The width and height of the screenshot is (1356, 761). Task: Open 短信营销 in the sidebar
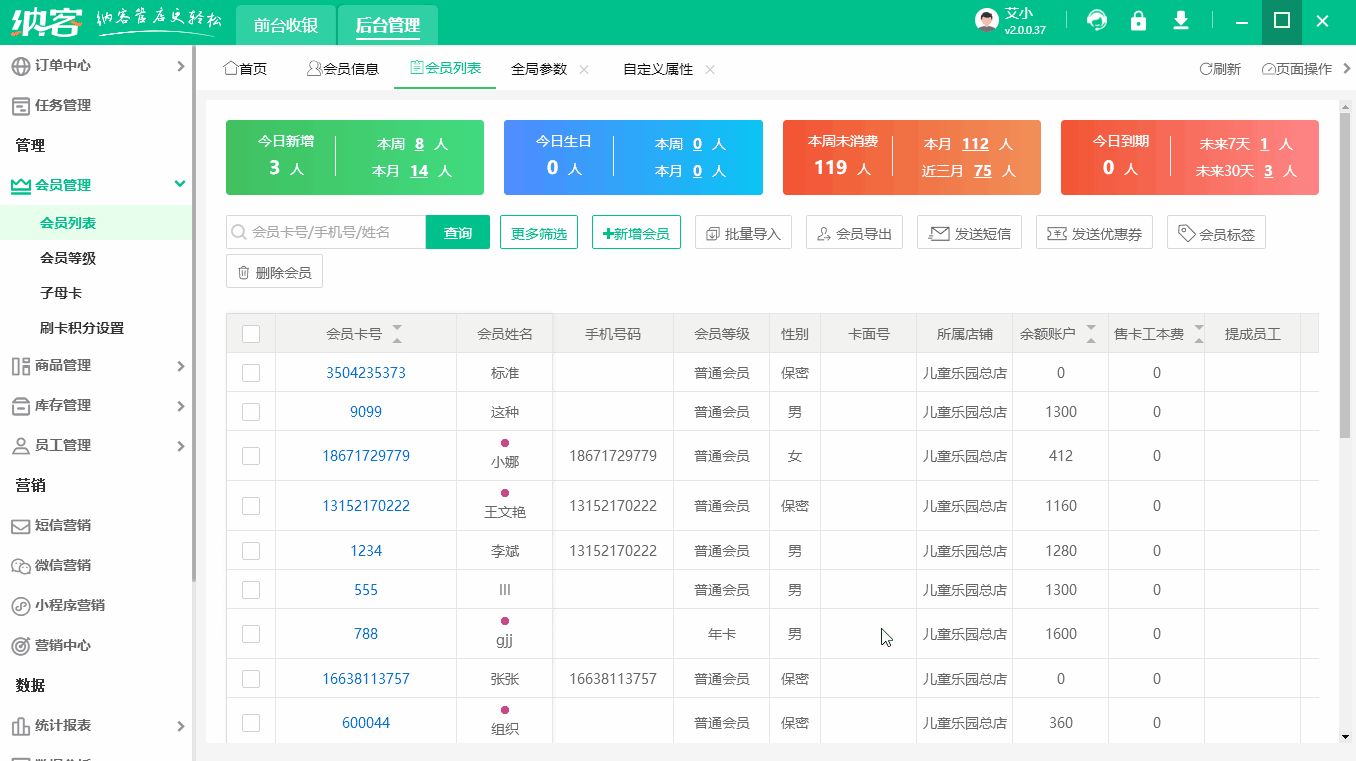63,526
